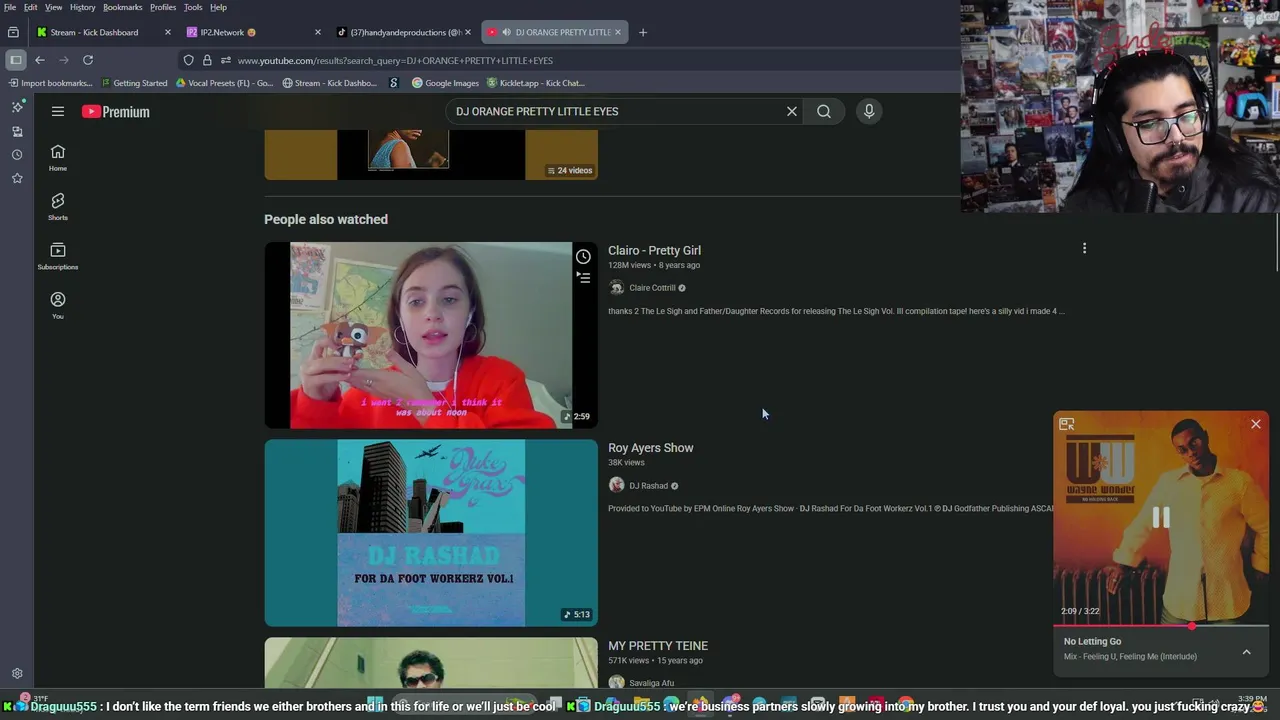Start voice search with the microphone

pos(869,111)
